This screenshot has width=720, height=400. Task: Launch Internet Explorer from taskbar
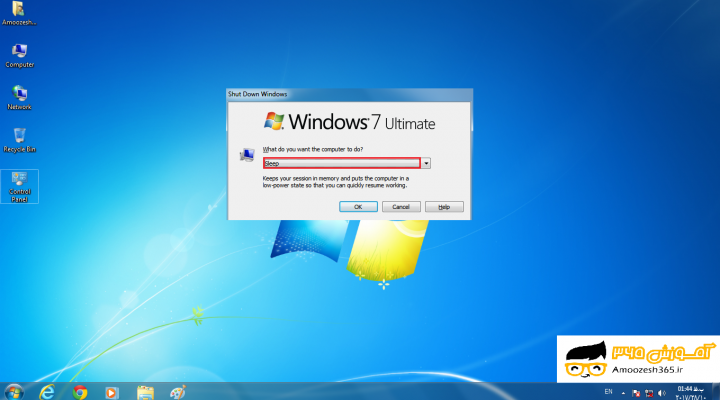click(x=47, y=392)
